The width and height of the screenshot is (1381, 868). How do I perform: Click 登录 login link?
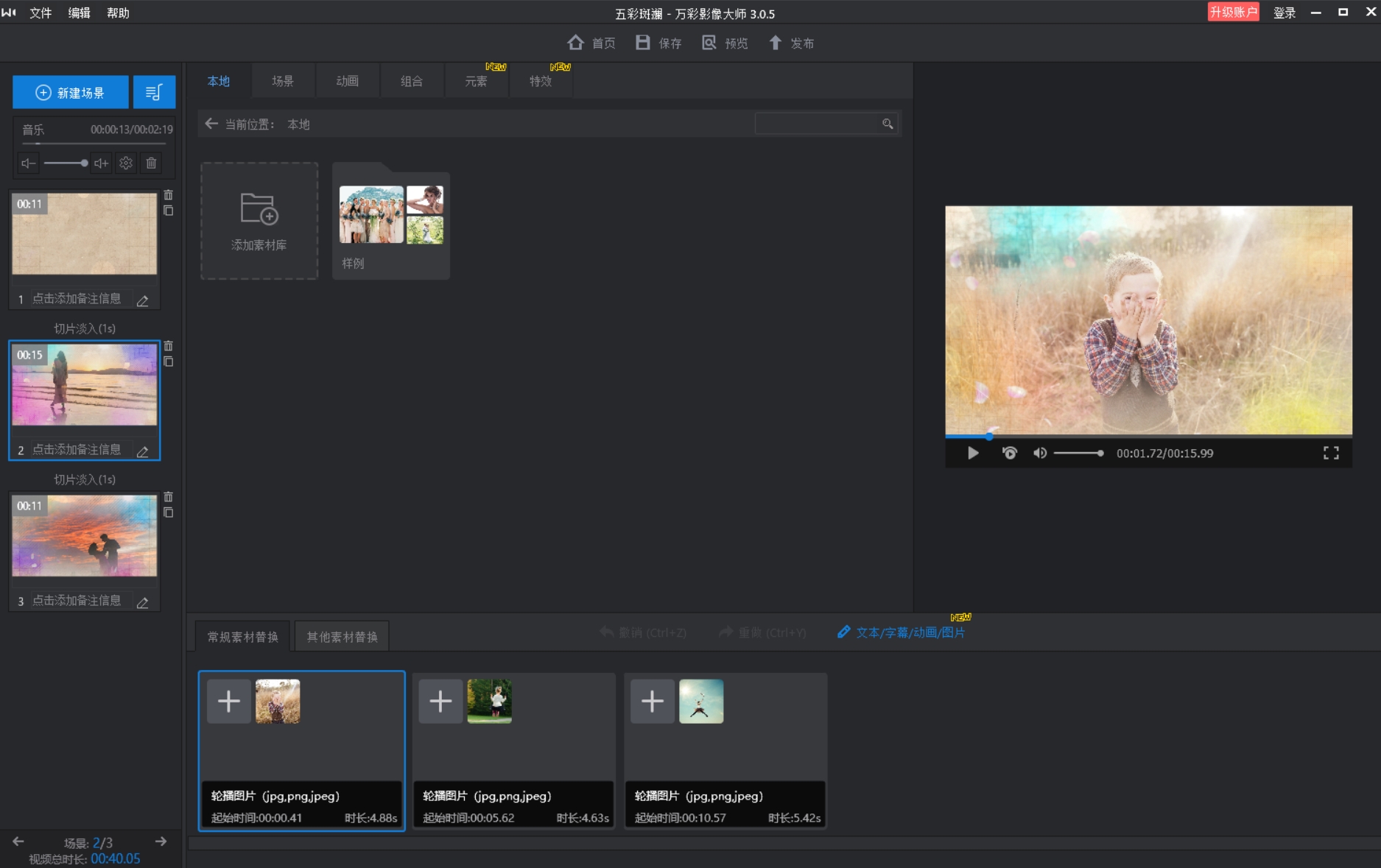point(1285,13)
